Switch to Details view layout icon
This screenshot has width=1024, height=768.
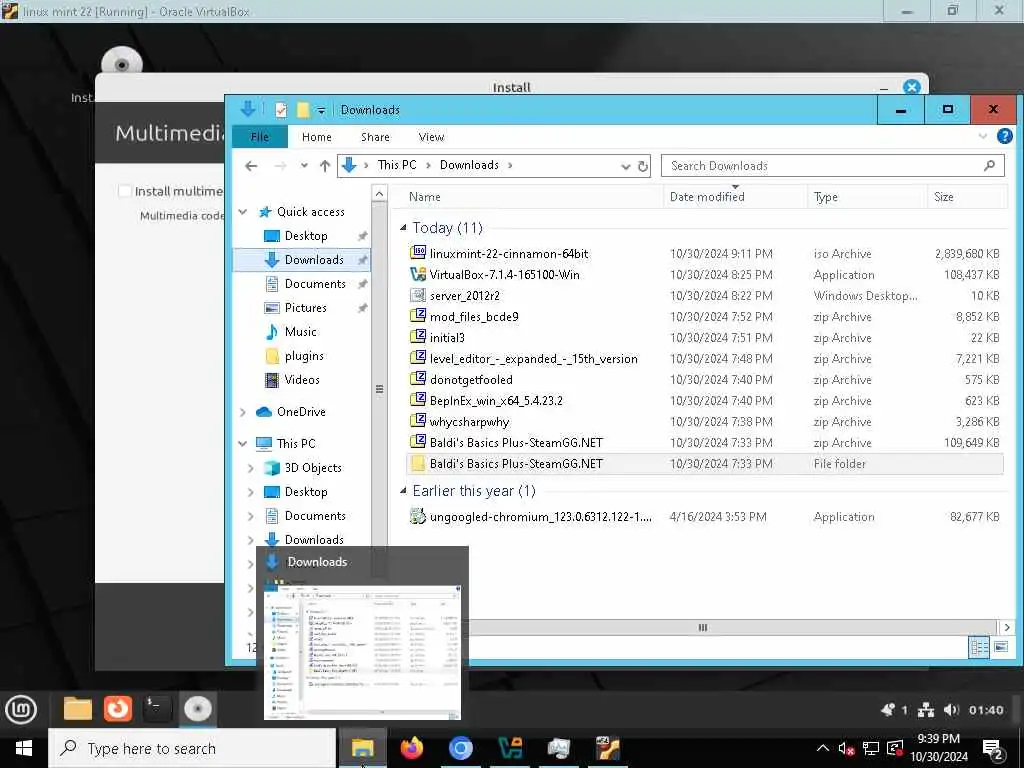click(x=979, y=647)
